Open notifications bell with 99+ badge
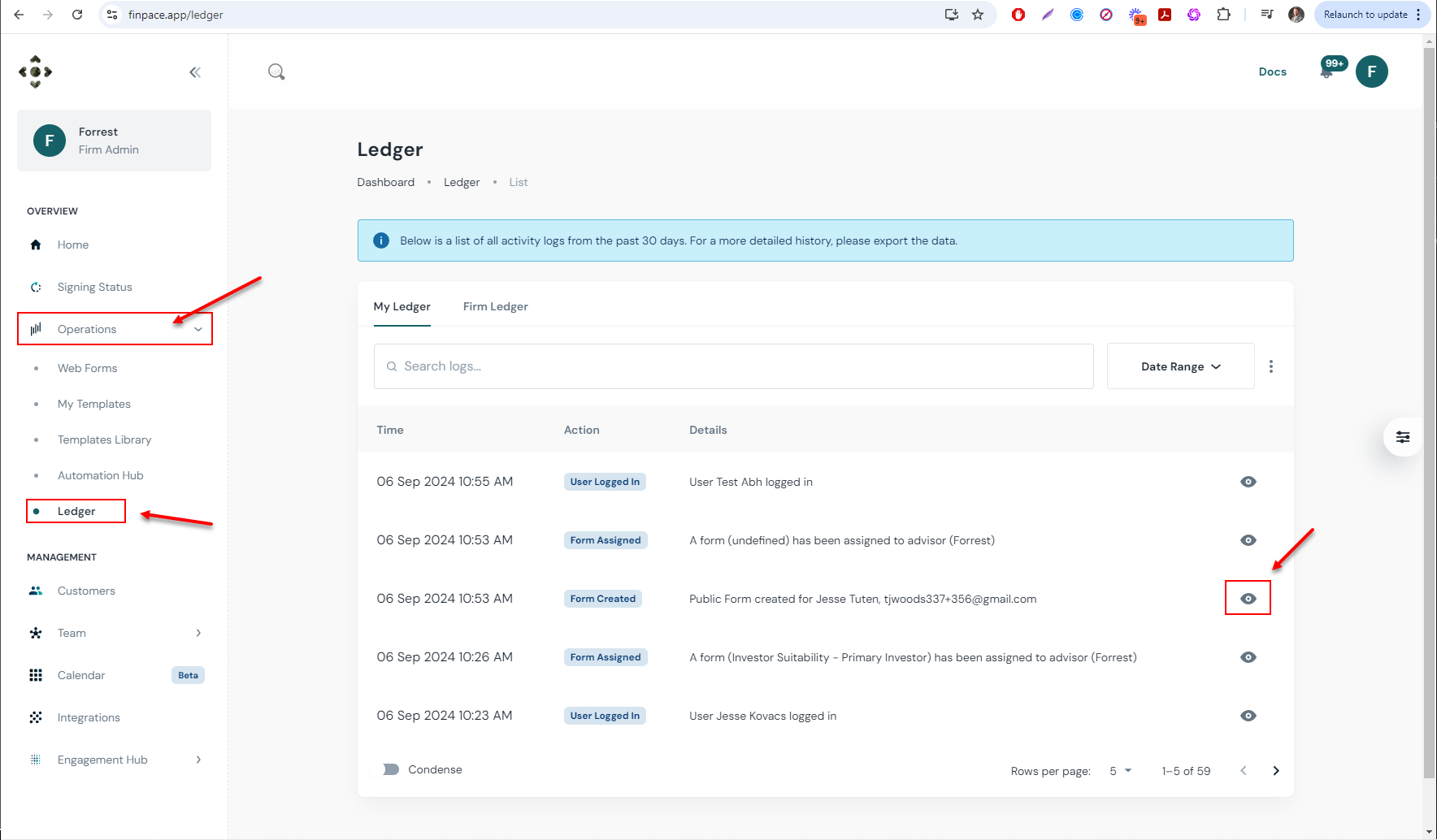The height and width of the screenshot is (840, 1437). (1327, 71)
